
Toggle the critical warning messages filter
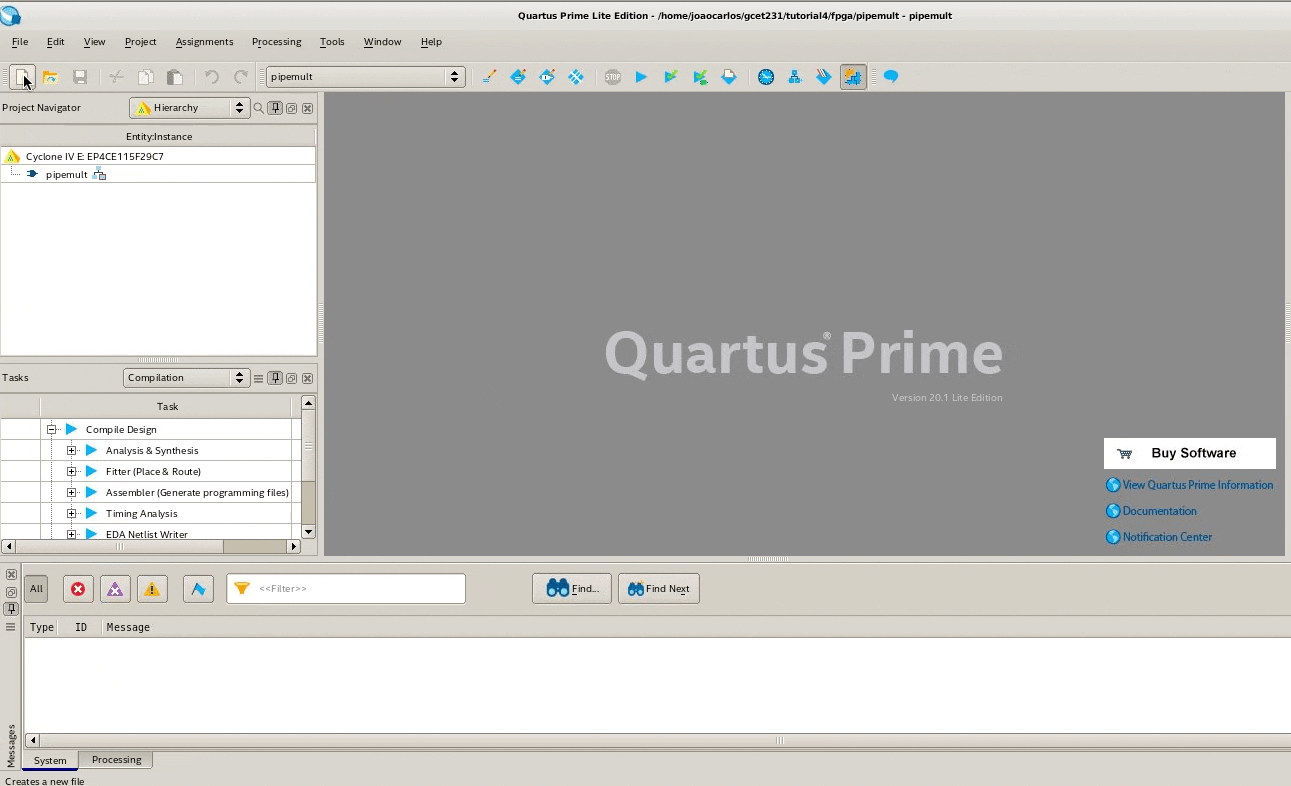click(115, 589)
